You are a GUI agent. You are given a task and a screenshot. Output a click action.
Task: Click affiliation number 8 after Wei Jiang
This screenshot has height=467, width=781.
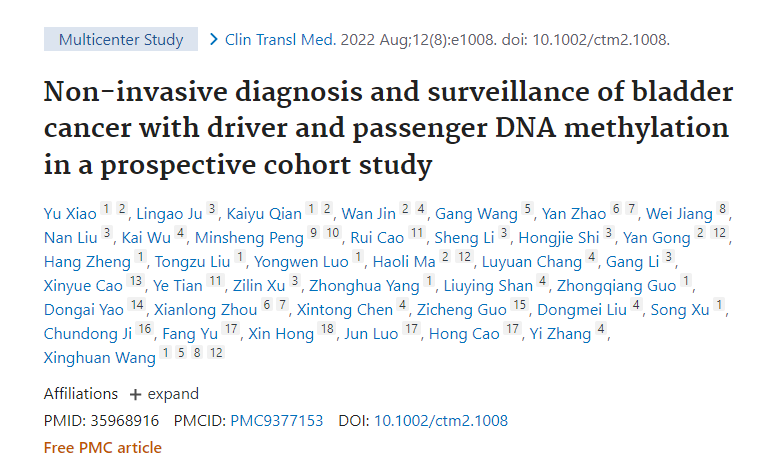click(x=724, y=210)
